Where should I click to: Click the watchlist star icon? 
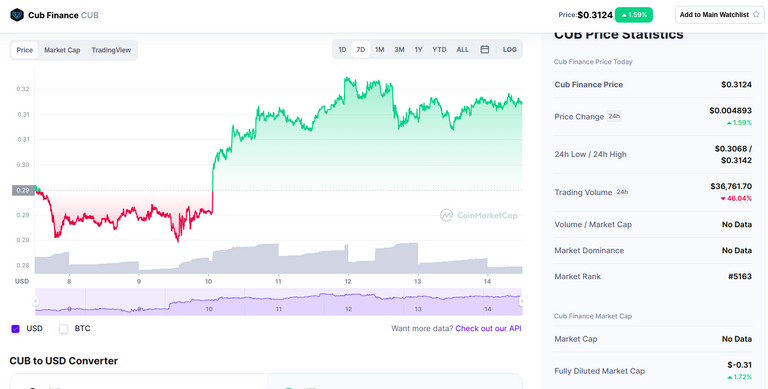pos(756,15)
